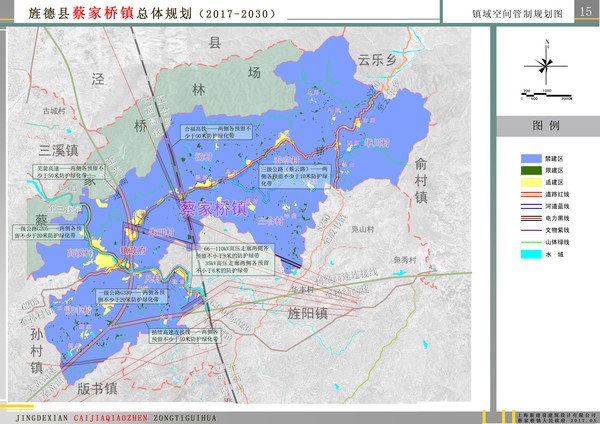Click the purple 蔡家桥镇 label on the map

tap(214, 209)
